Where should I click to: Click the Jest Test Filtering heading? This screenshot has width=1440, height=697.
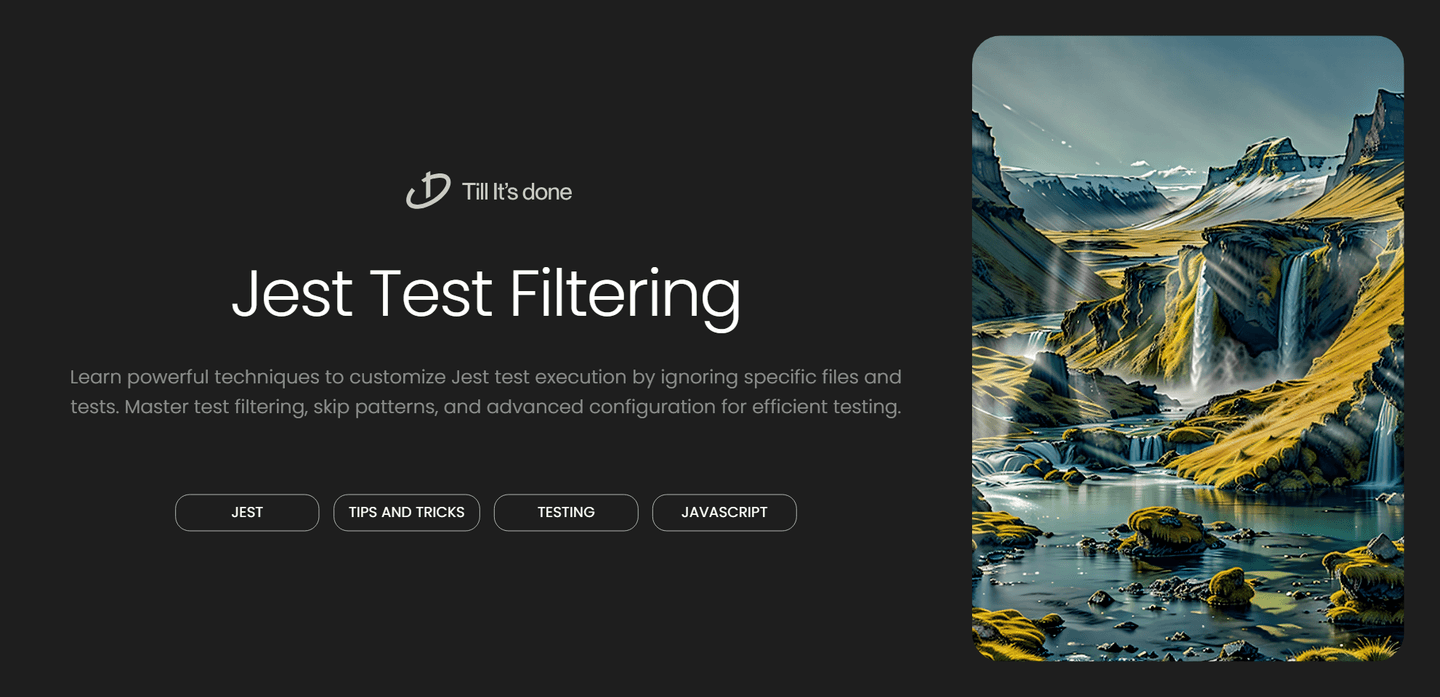[486, 294]
